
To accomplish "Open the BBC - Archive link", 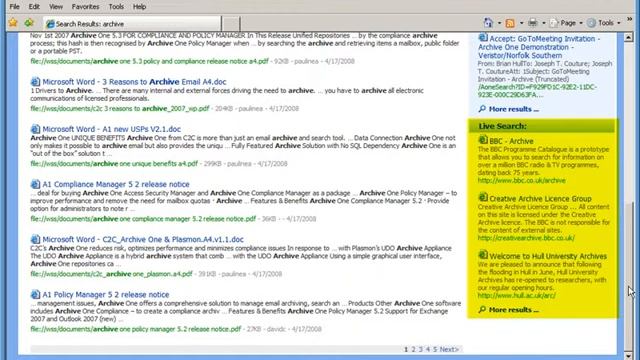I will tap(511, 141).
